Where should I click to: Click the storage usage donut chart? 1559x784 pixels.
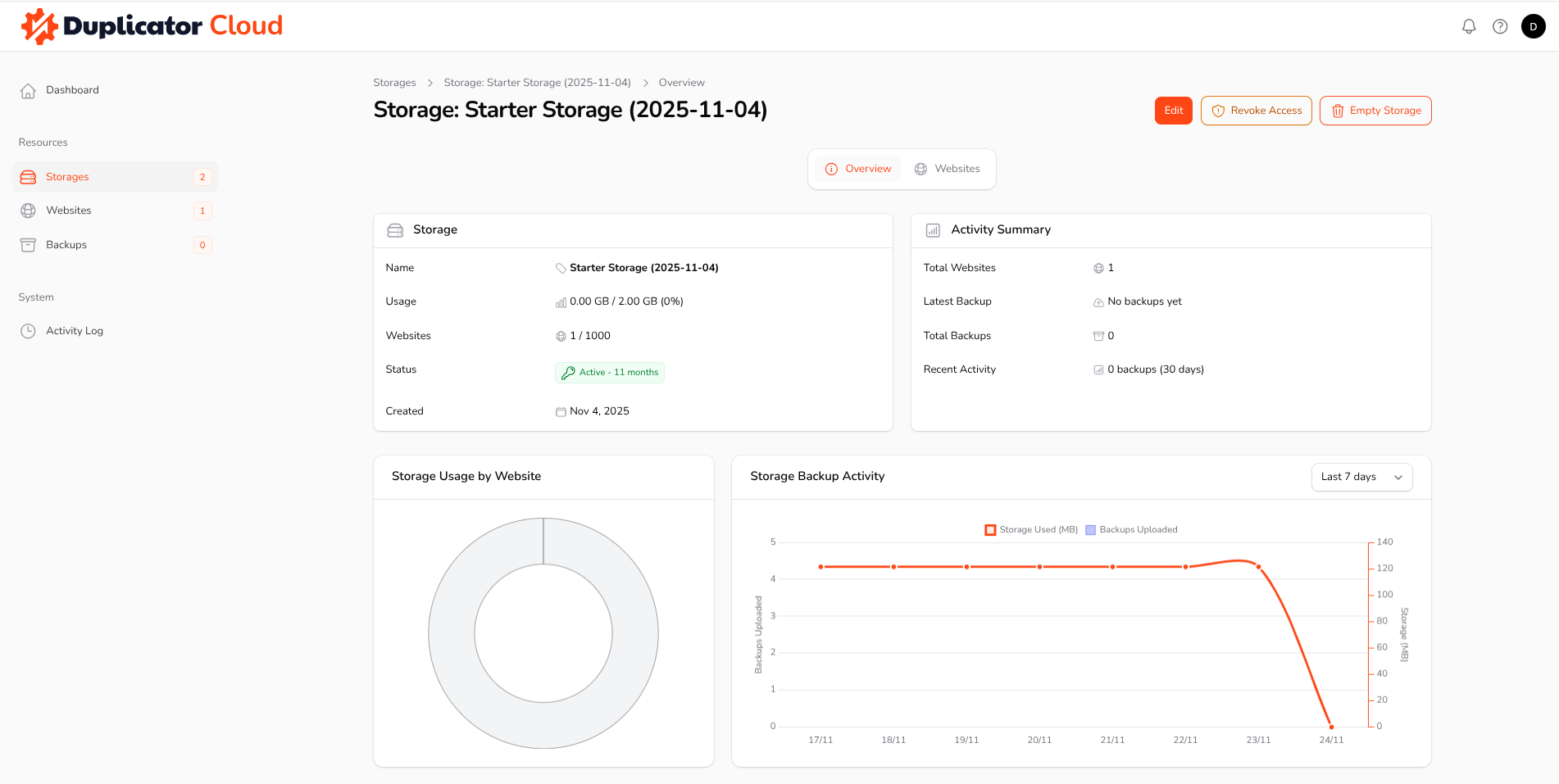452,633
